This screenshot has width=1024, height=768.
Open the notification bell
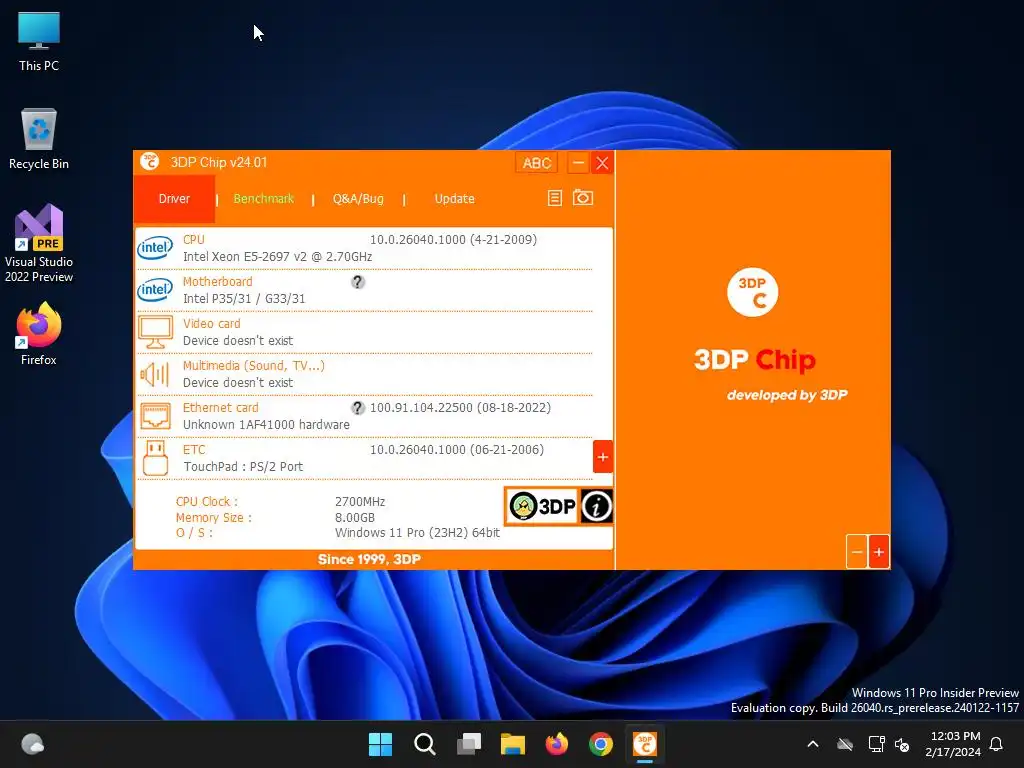(x=996, y=744)
